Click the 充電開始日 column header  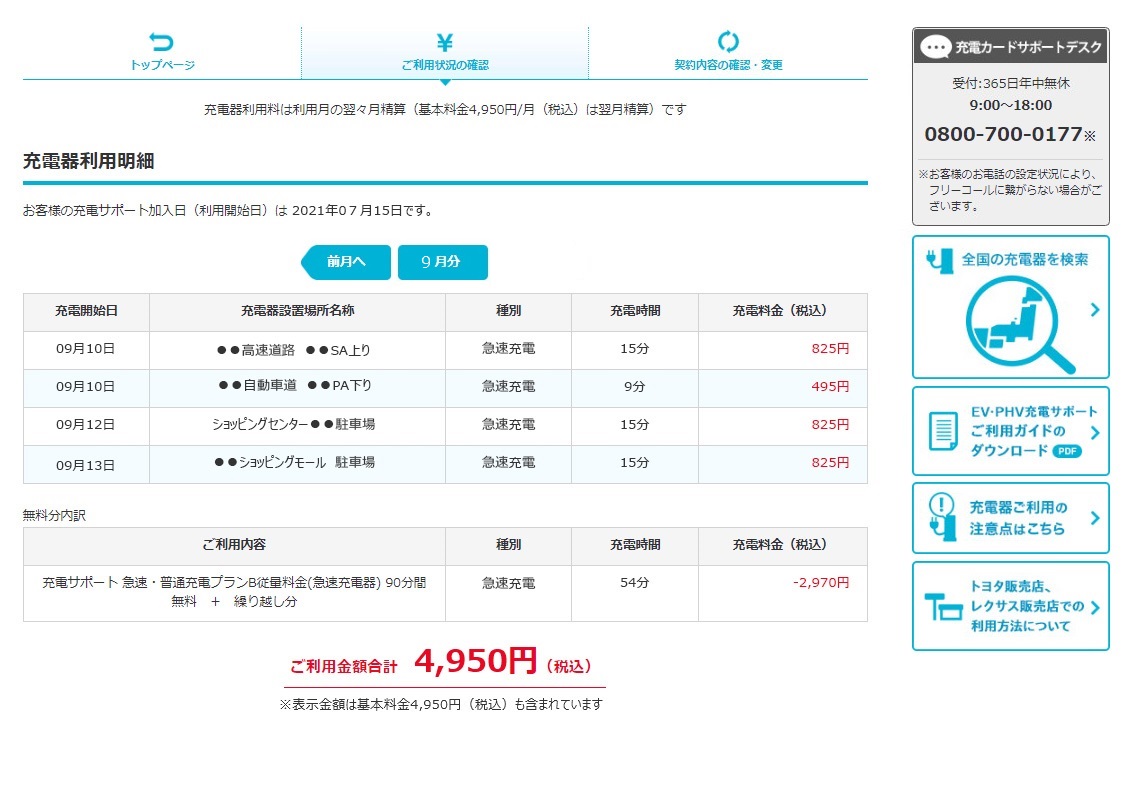pyautogui.click(x=87, y=312)
